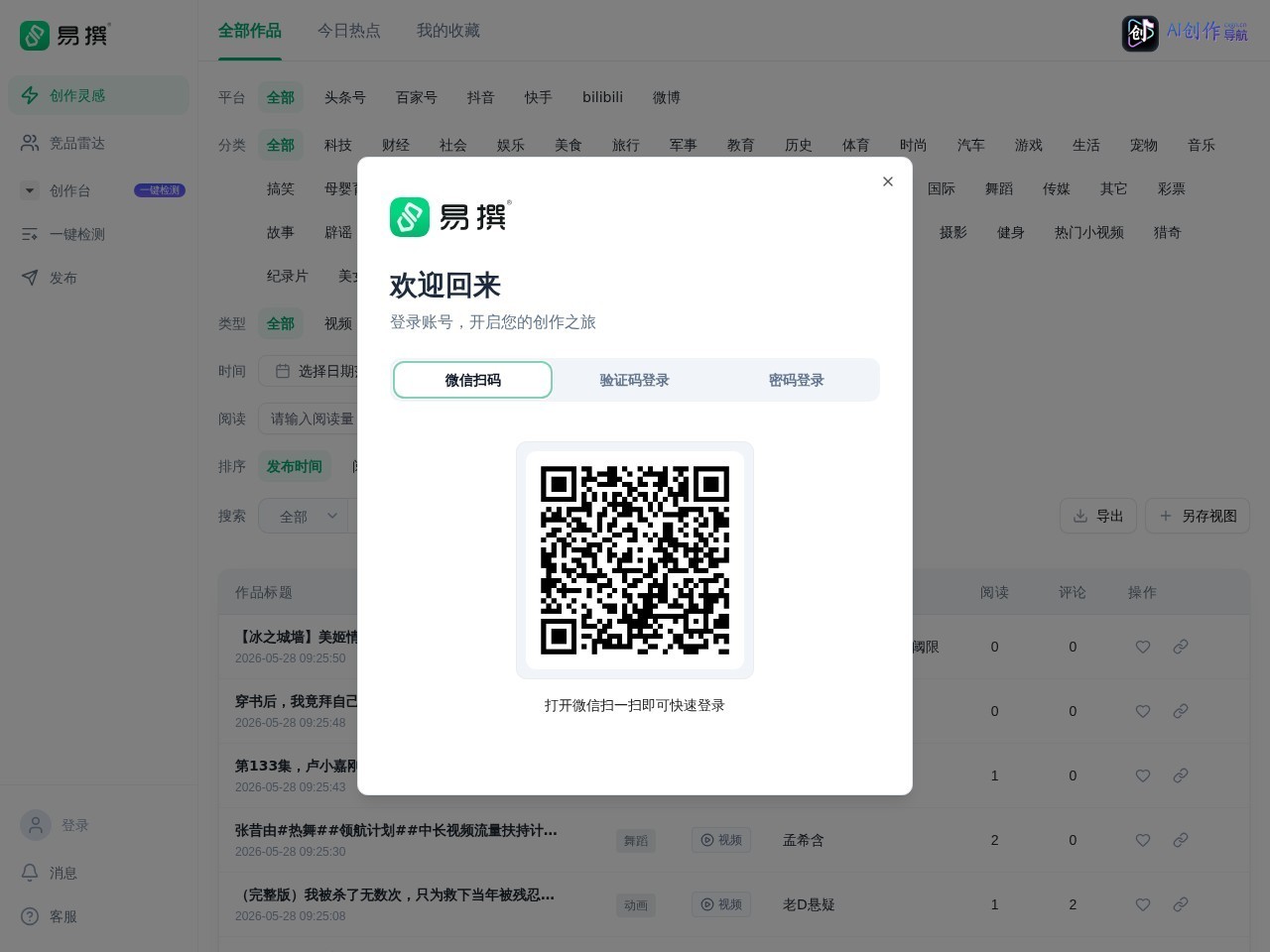Screen dimensions: 1270x952
Task: Select the 搞笑 category
Action: [x=281, y=188]
